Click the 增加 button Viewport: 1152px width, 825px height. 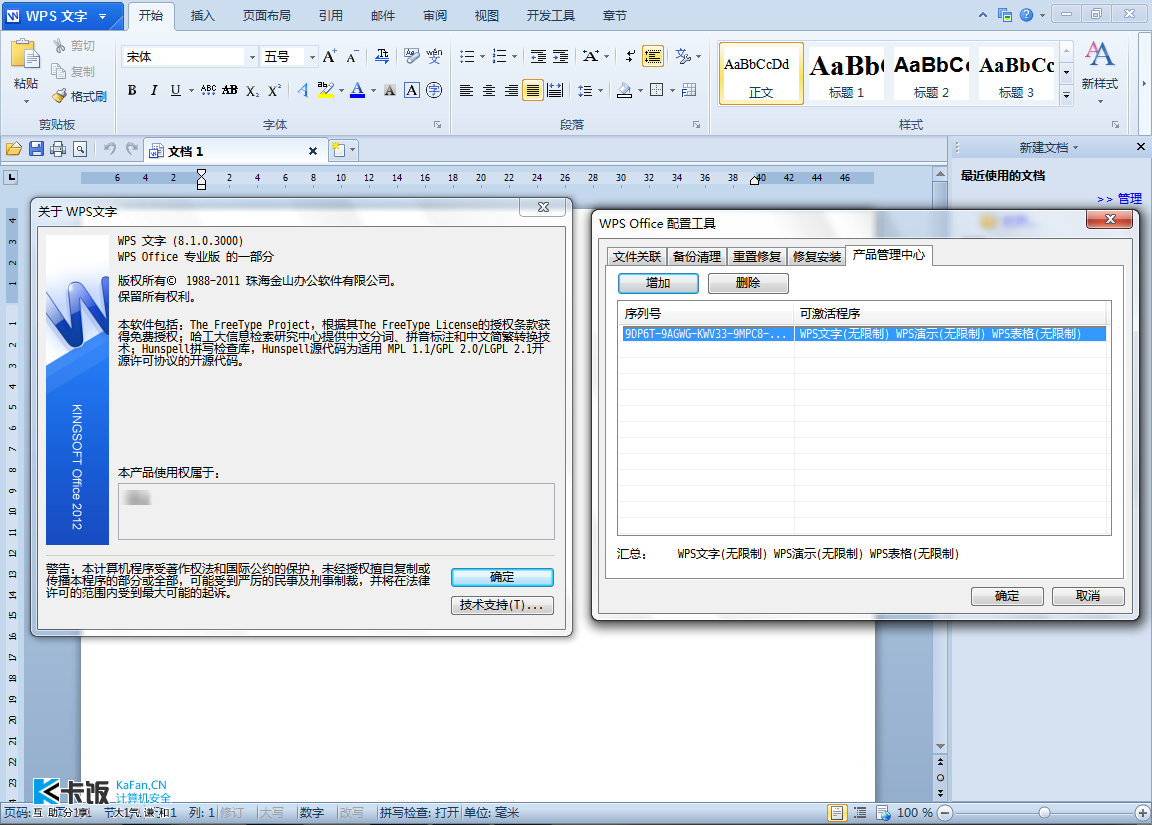pos(658,283)
